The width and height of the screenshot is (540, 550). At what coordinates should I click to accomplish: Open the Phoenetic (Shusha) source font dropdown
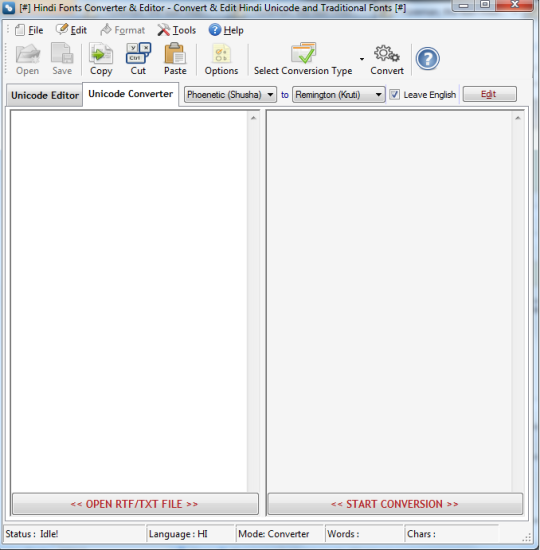[x=230, y=95]
